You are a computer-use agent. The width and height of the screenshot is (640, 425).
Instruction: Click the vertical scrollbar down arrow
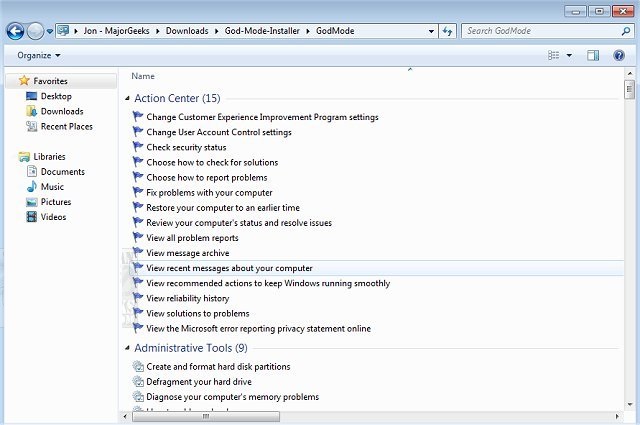pos(629,405)
